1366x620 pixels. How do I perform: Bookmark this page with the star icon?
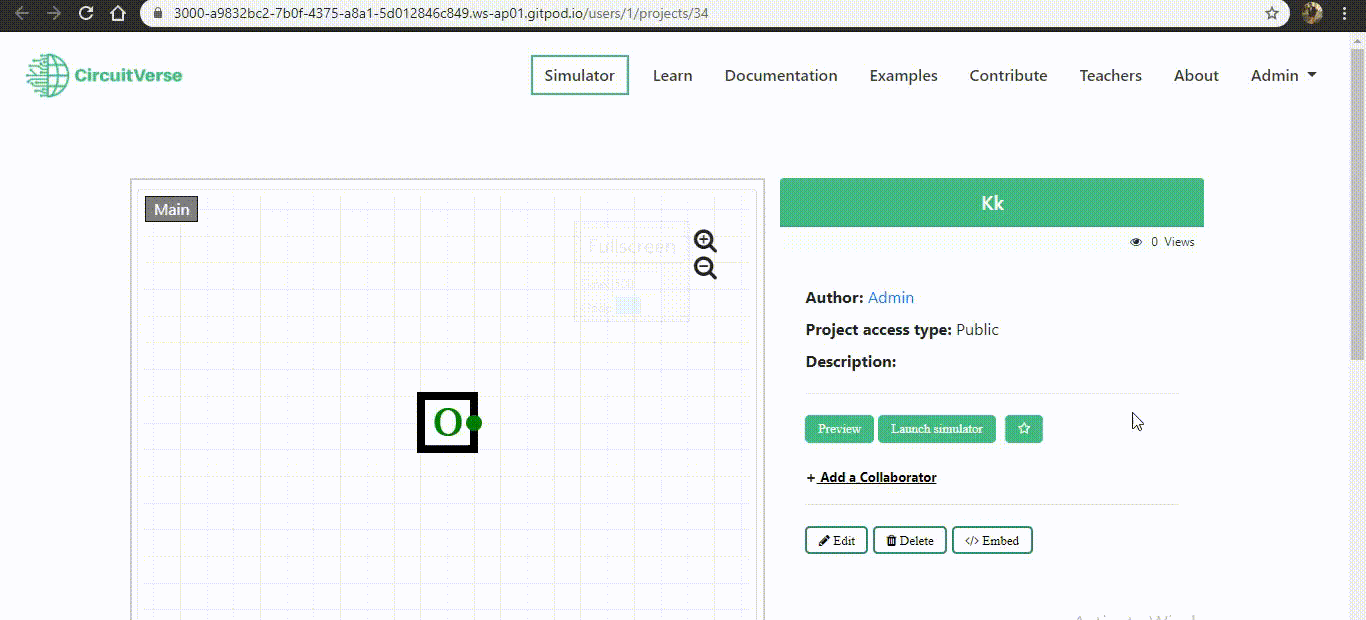pyautogui.click(x=1272, y=14)
